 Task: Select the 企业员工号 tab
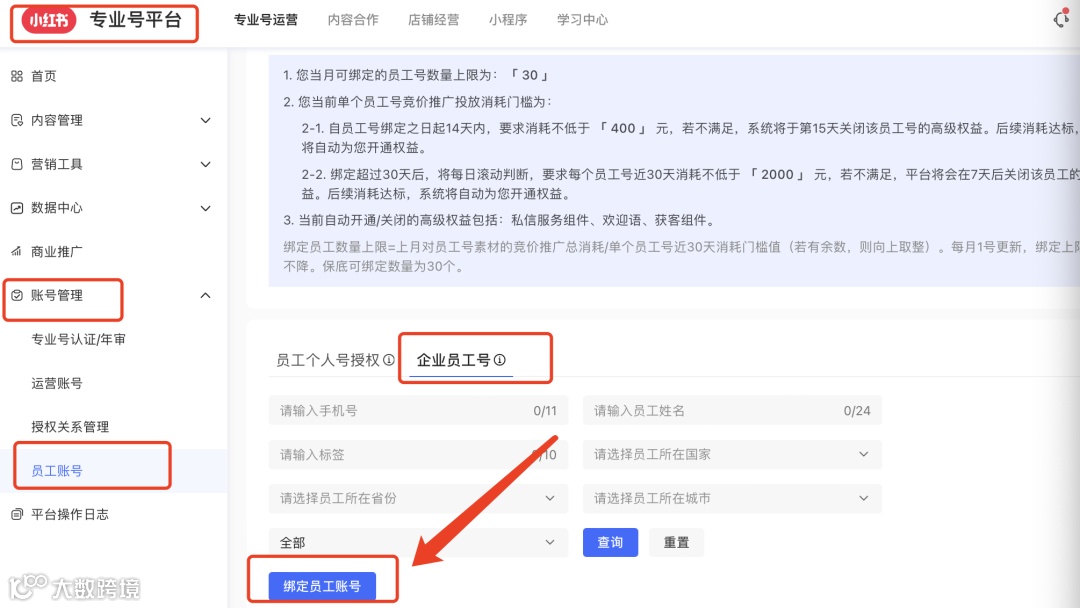click(453, 360)
